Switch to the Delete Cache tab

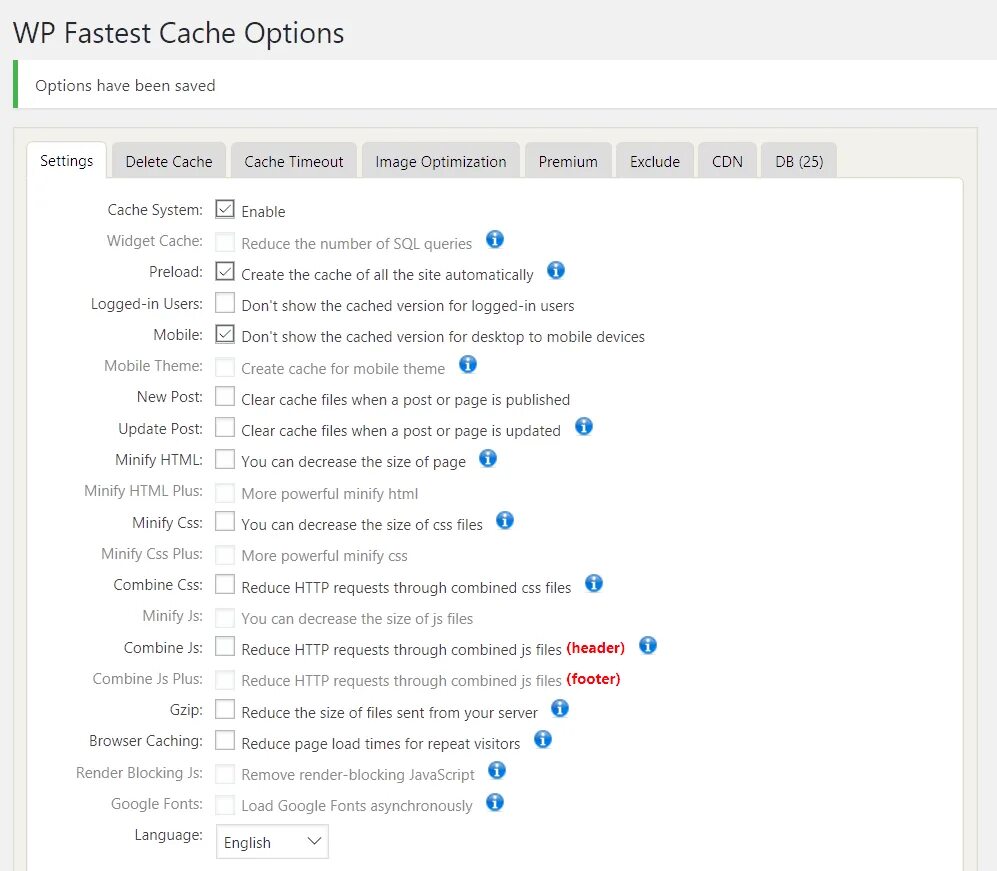(169, 161)
